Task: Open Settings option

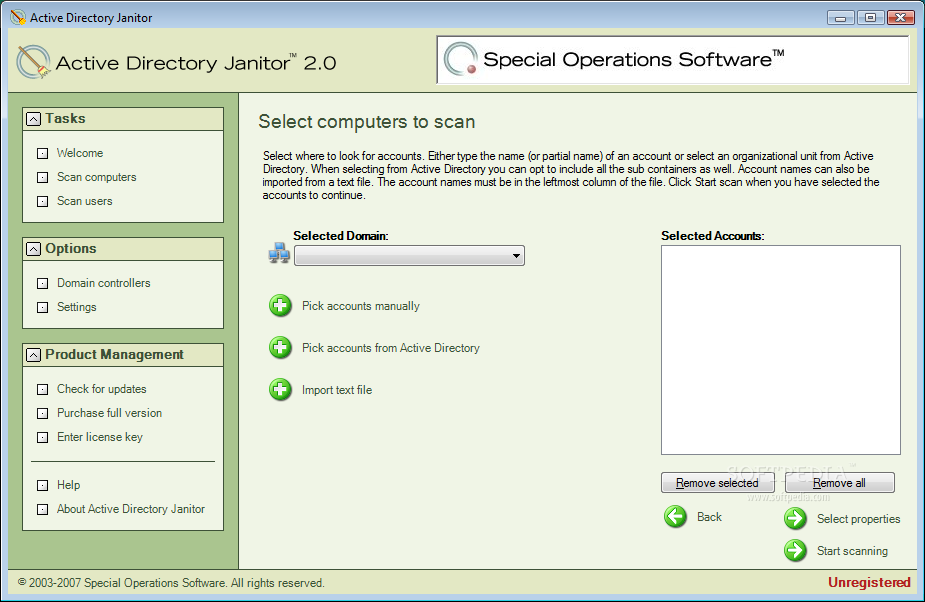Action: 76,307
